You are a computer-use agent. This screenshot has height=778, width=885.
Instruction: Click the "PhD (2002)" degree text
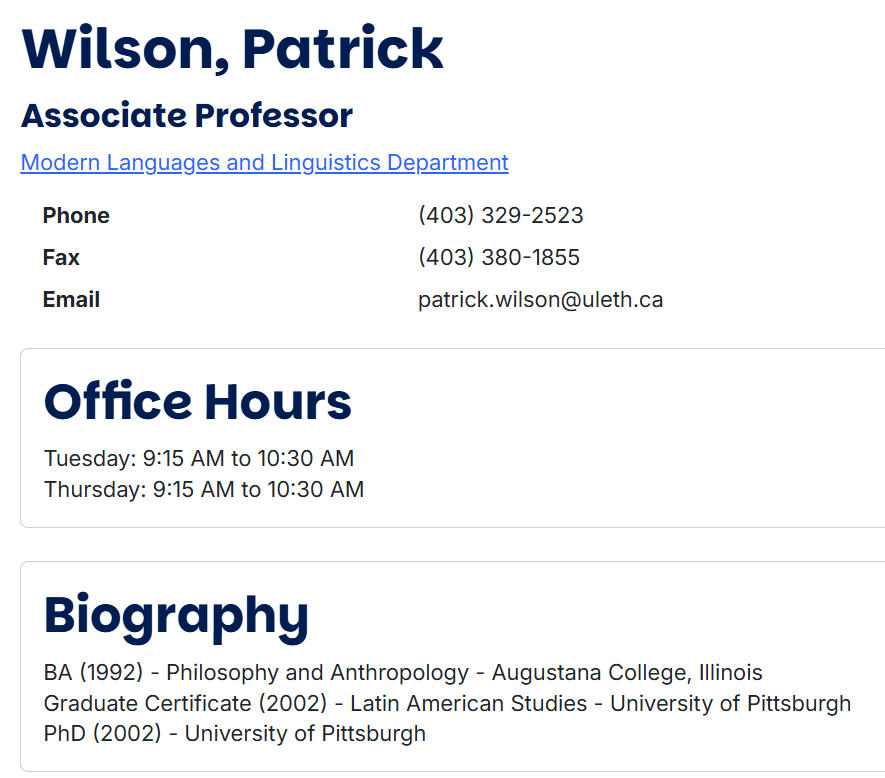[102, 734]
